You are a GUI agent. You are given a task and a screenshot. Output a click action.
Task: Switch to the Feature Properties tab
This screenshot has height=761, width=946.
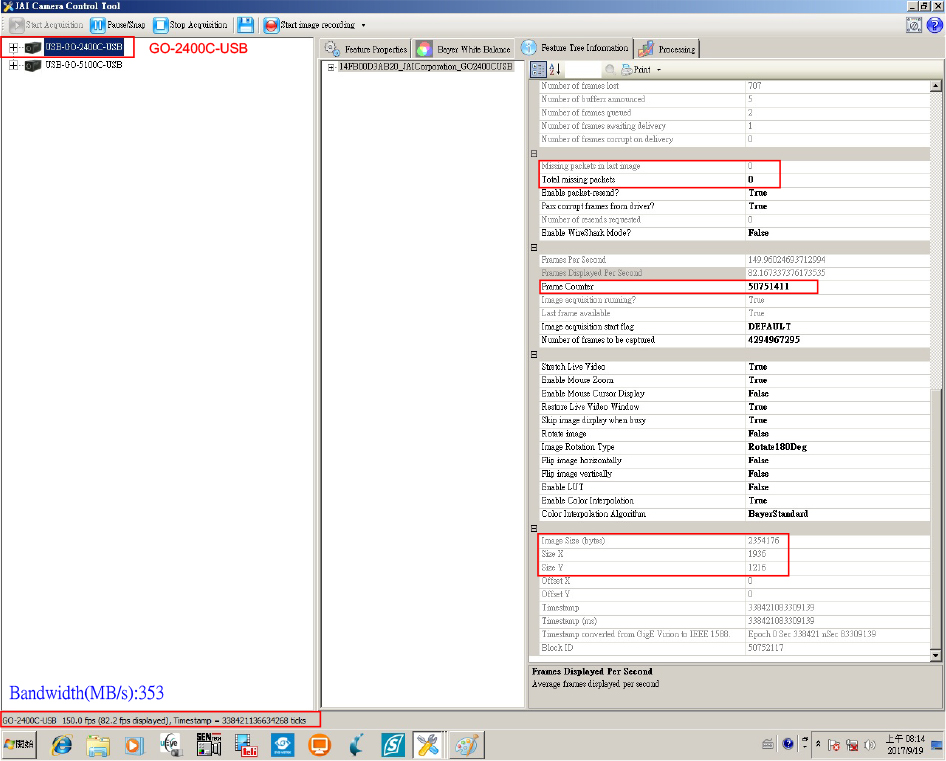coord(366,49)
